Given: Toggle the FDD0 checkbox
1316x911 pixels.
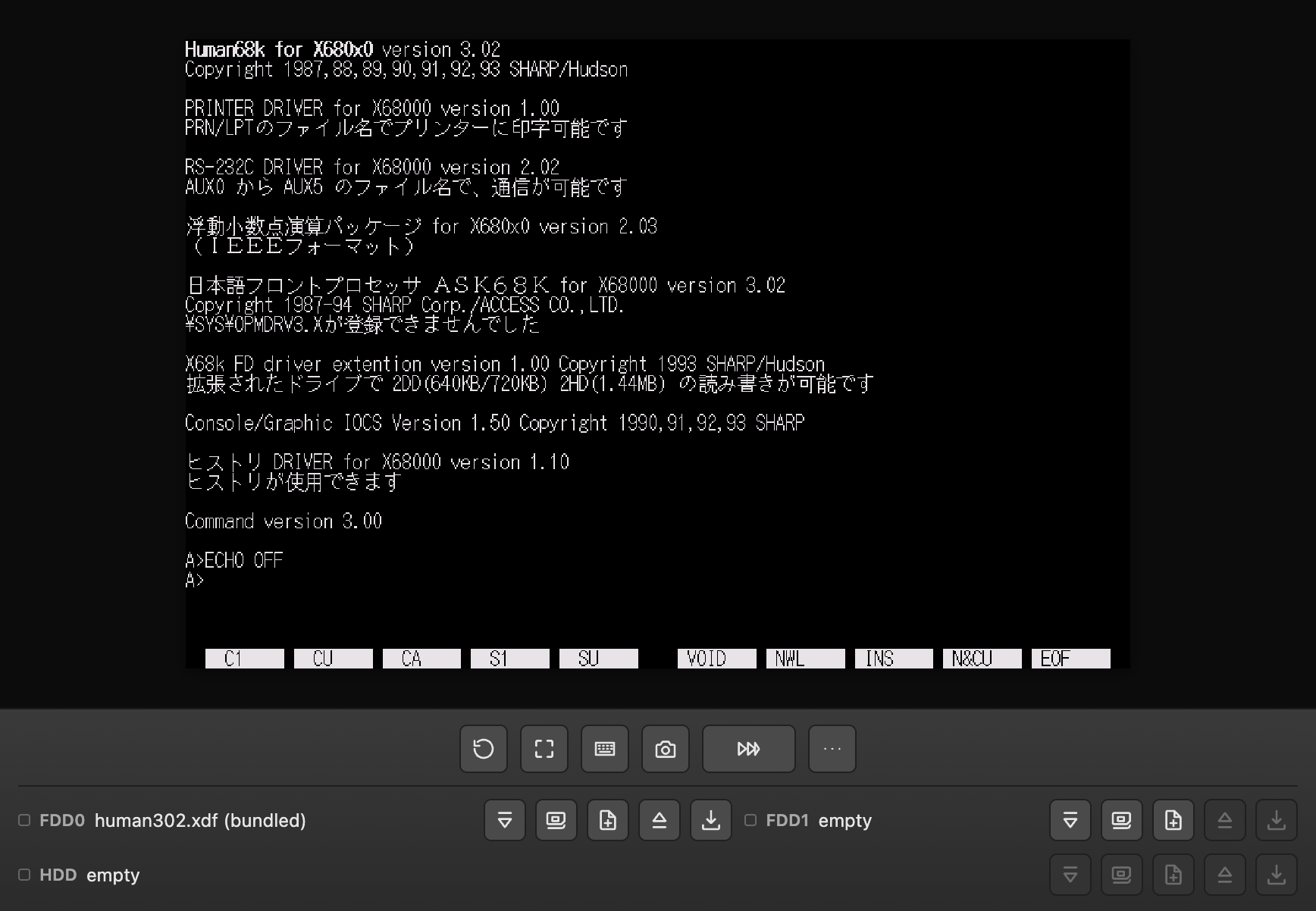Looking at the screenshot, I should point(24,820).
